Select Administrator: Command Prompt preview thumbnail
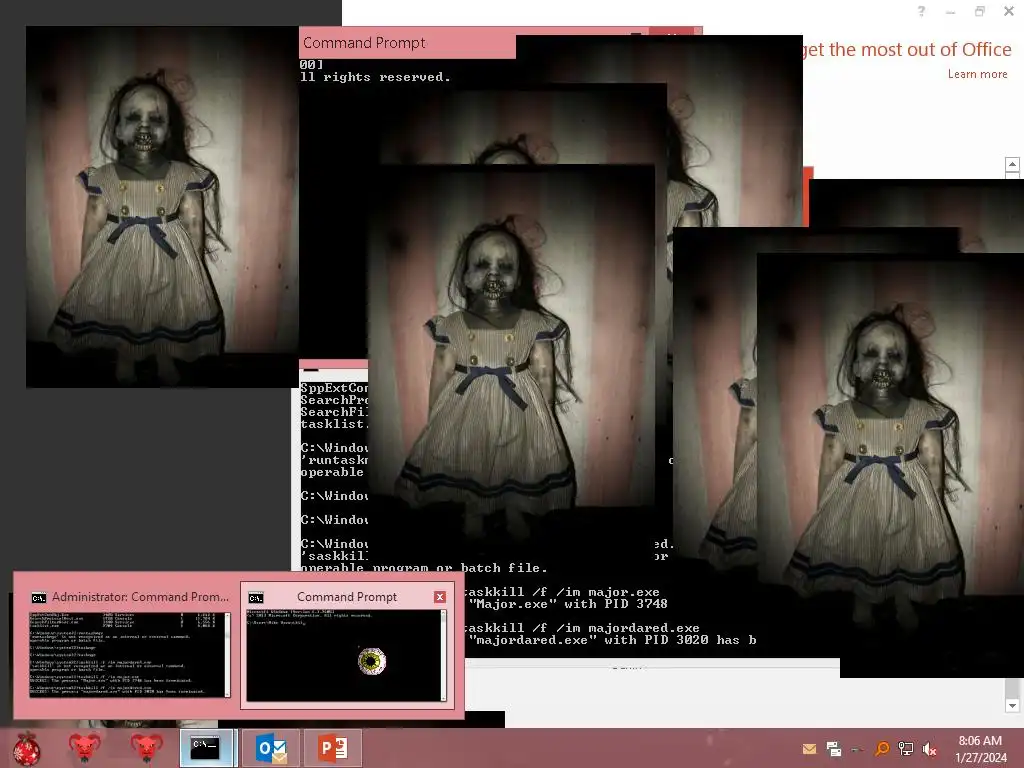1024x768 pixels. [129, 655]
